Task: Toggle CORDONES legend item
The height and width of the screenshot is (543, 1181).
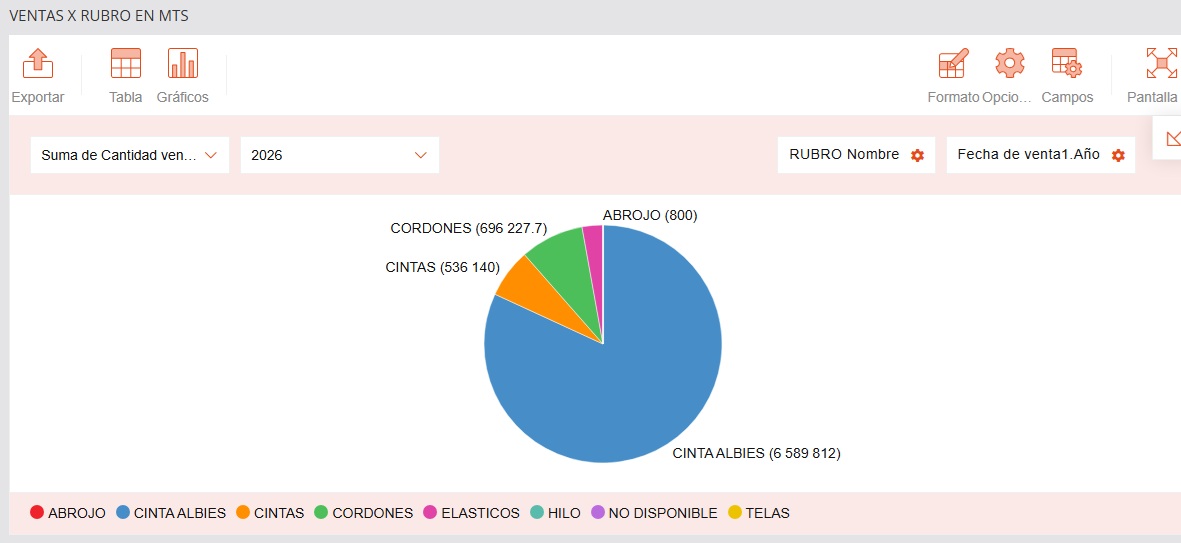Action: [363, 513]
